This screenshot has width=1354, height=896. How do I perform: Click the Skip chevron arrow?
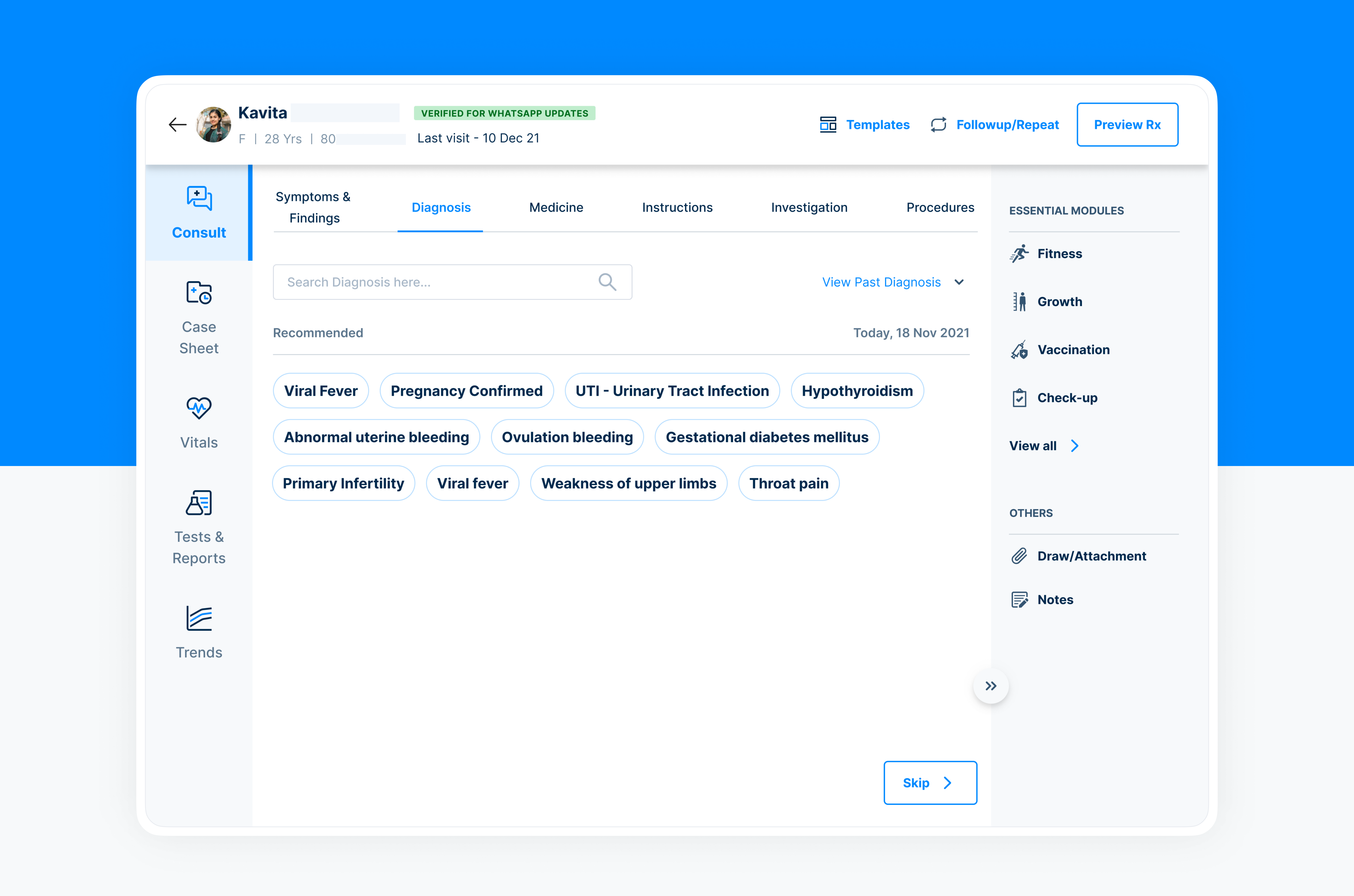point(948,783)
